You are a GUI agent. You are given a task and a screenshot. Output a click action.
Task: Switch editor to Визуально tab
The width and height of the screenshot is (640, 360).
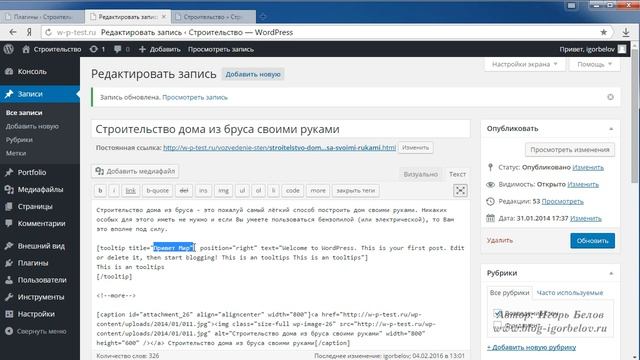[x=420, y=174]
